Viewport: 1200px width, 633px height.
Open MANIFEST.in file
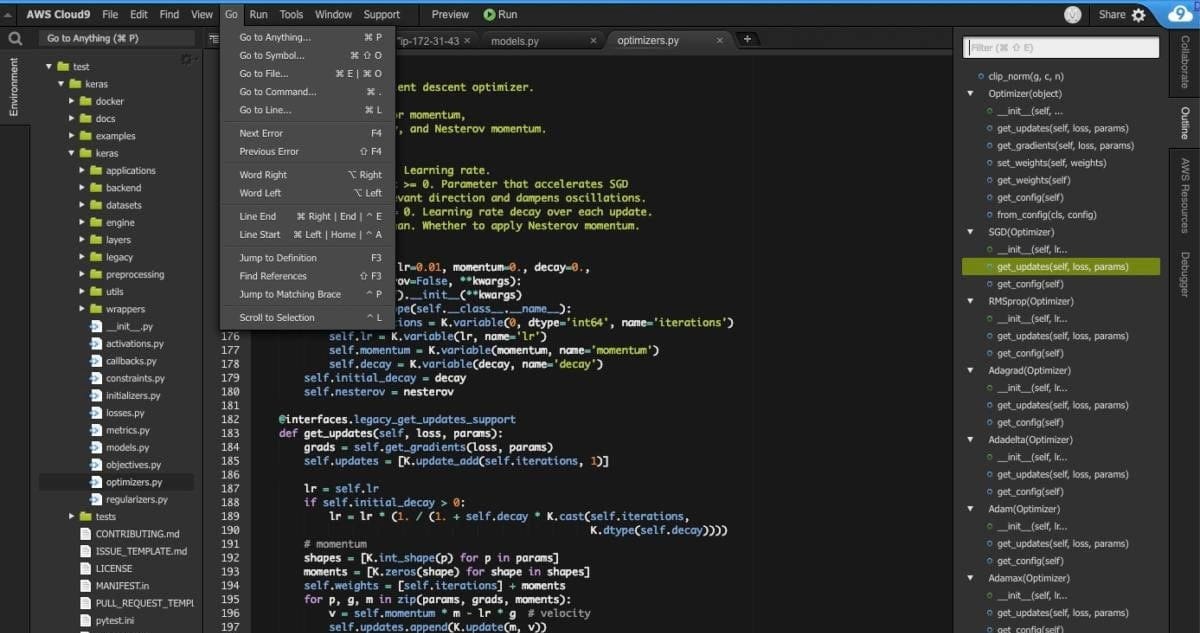pyautogui.click(x=122, y=585)
